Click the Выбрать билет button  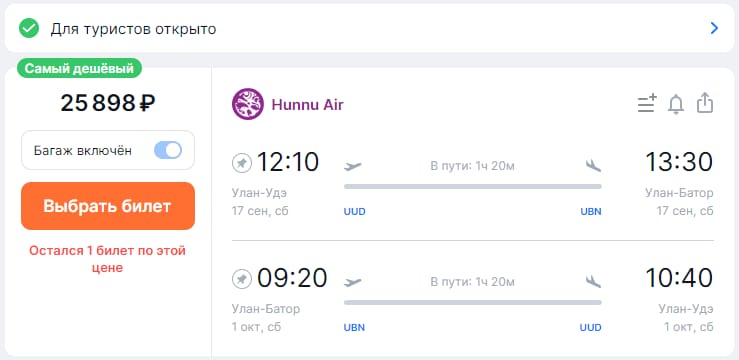click(108, 206)
